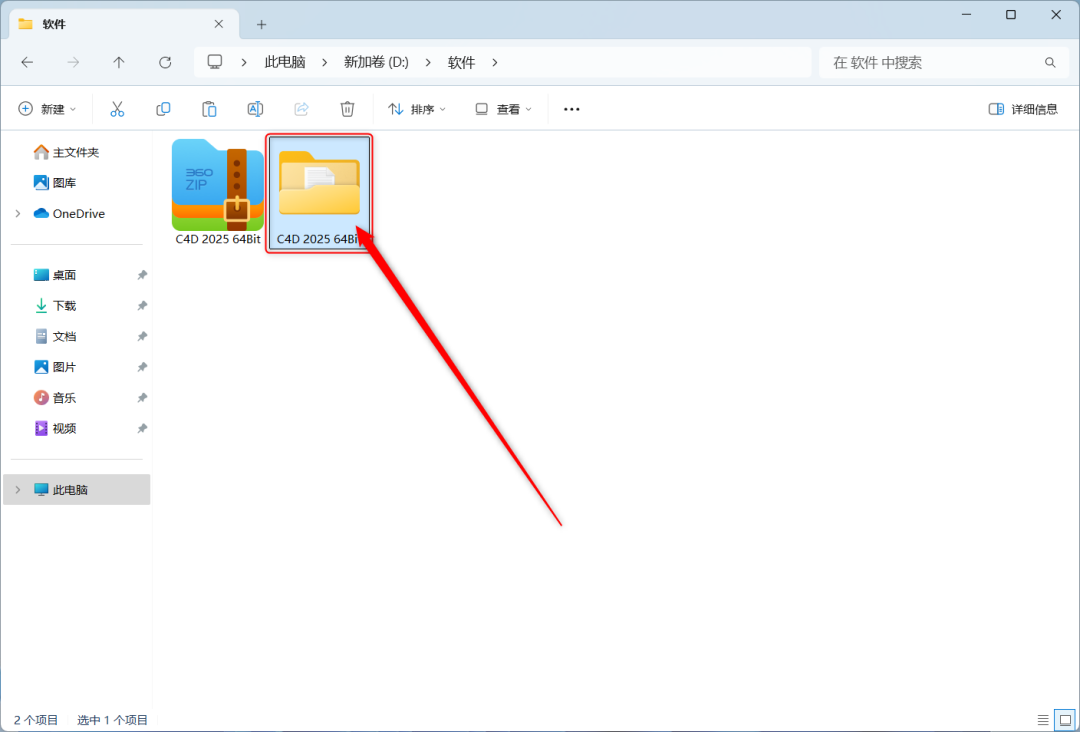Click 软件 in the breadcrumb path
Viewport: 1080px width, 732px height.
coord(461,63)
